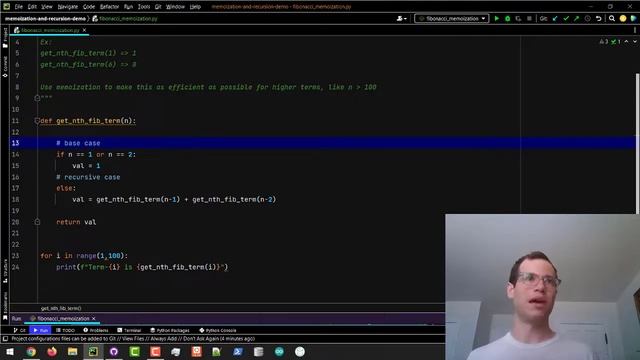Open the Structure side panel
The image size is (640, 360).
pyautogui.click(x=5, y=271)
